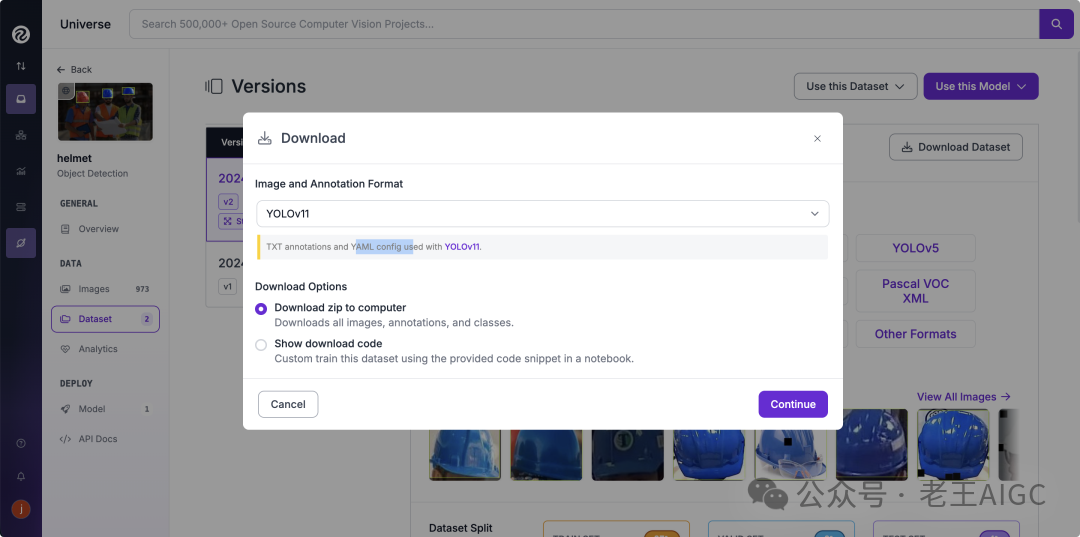Open the notifications bell icon
This screenshot has width=1080, height=537.
tap(21, 476)
